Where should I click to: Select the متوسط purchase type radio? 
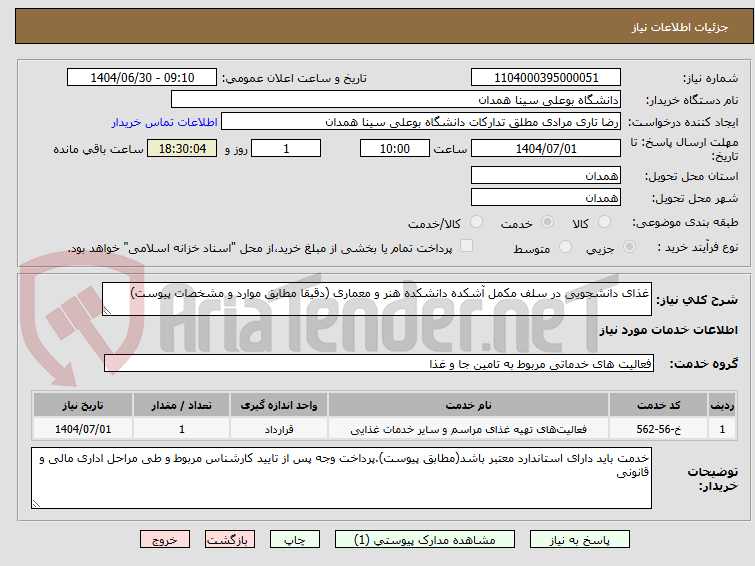coord(565,247)
